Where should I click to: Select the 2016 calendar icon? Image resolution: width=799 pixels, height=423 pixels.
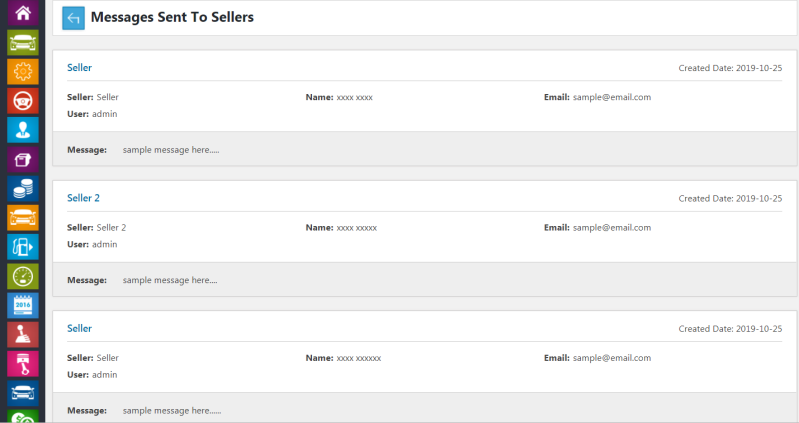click(x=22, y=305)
